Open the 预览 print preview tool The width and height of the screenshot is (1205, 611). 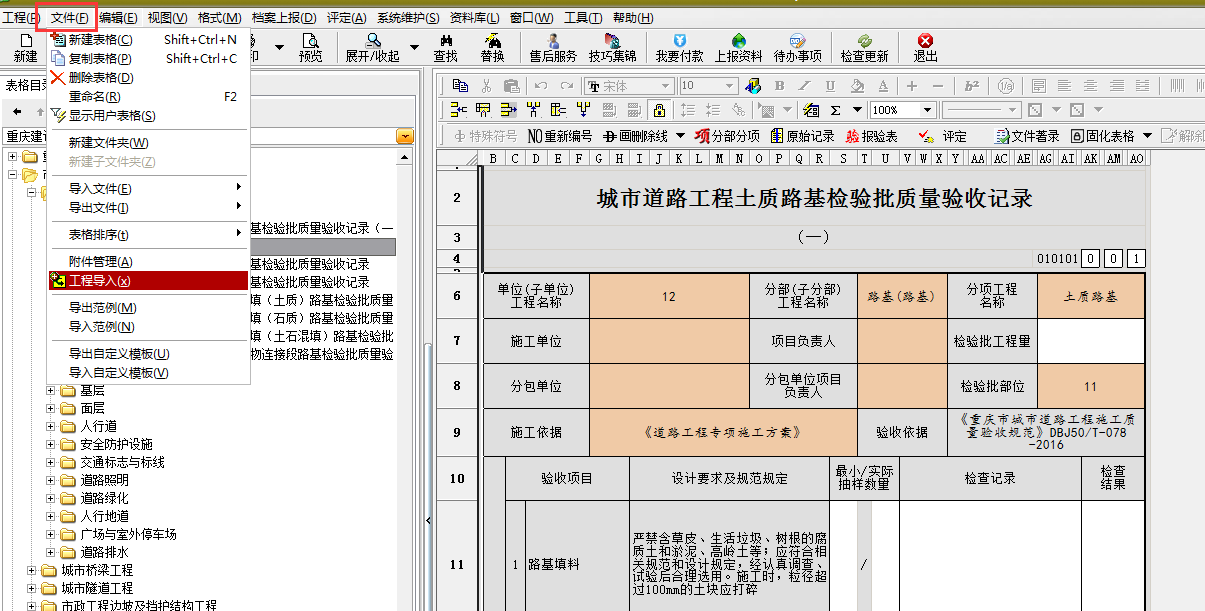pyautogui.click(x=310, y=47)
